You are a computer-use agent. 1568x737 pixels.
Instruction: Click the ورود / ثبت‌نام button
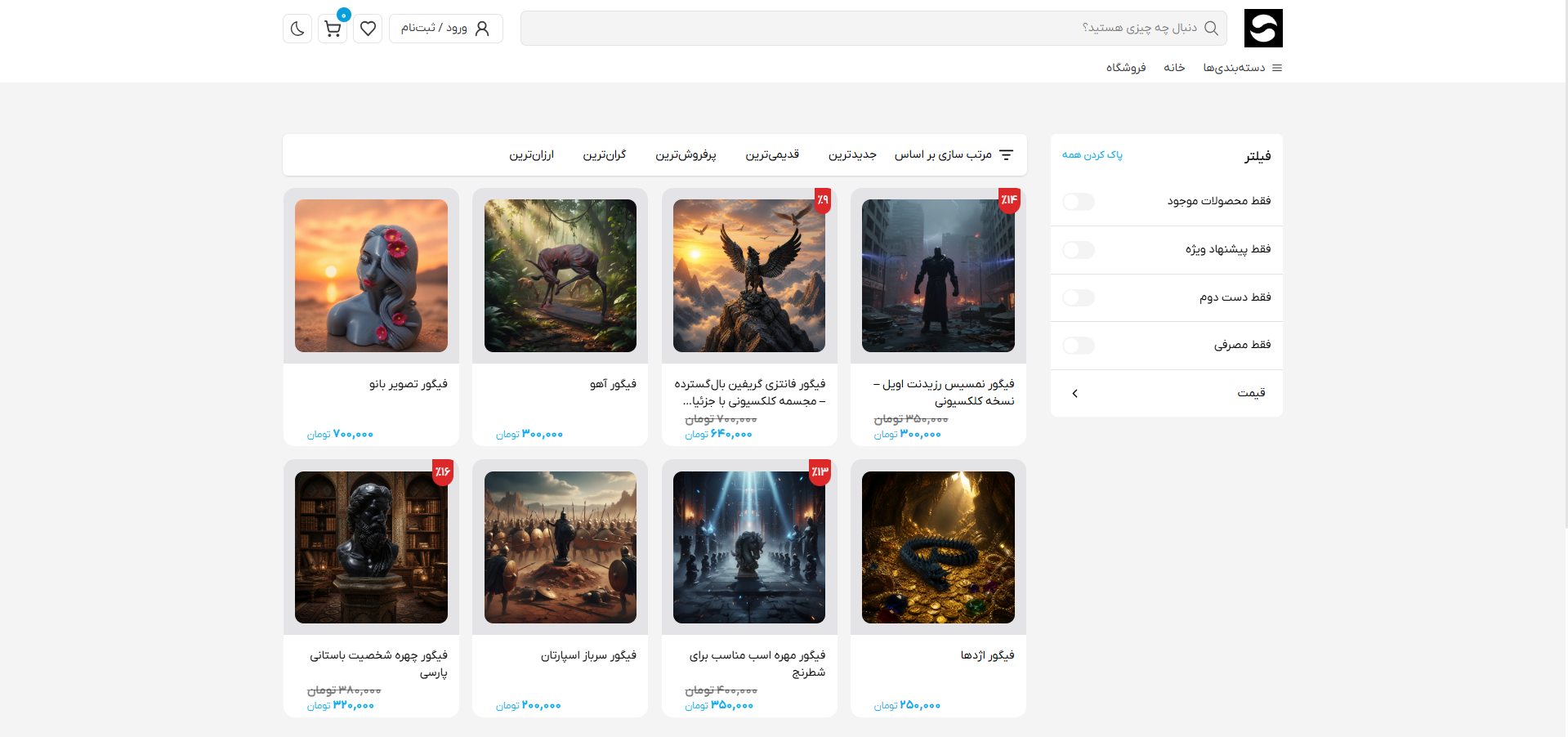click(x=445, y=29)
